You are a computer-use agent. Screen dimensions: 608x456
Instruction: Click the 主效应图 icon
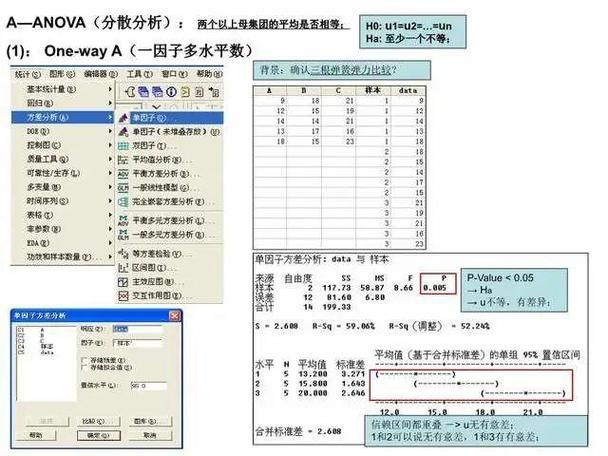click(123, 282)
